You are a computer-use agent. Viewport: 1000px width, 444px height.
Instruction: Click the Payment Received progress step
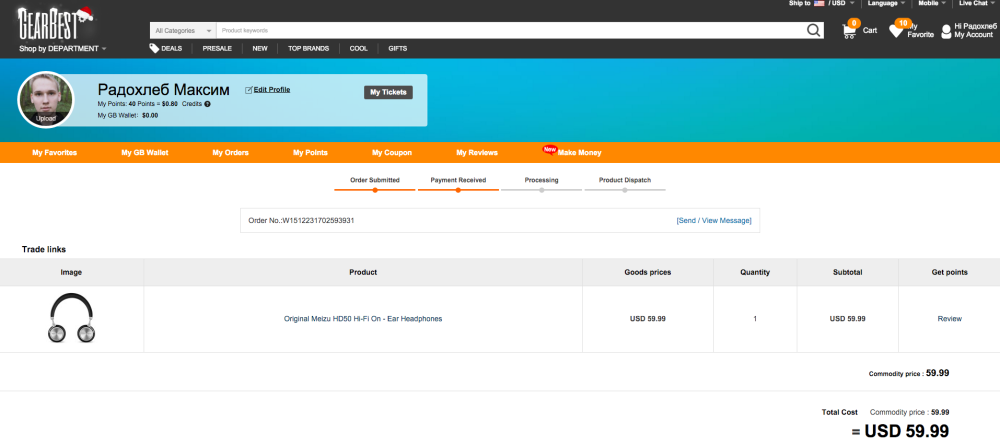tap(458, 184)
